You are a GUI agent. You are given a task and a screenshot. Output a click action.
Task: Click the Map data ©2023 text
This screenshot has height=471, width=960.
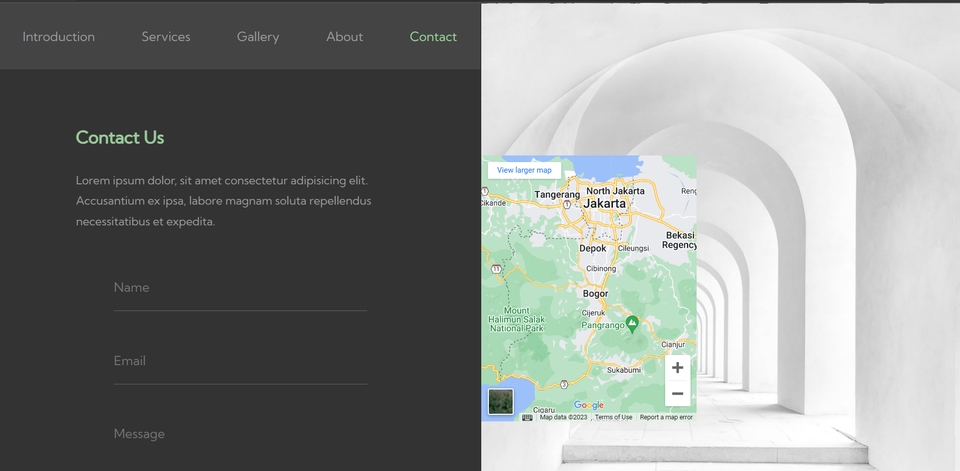click(563, 418)
